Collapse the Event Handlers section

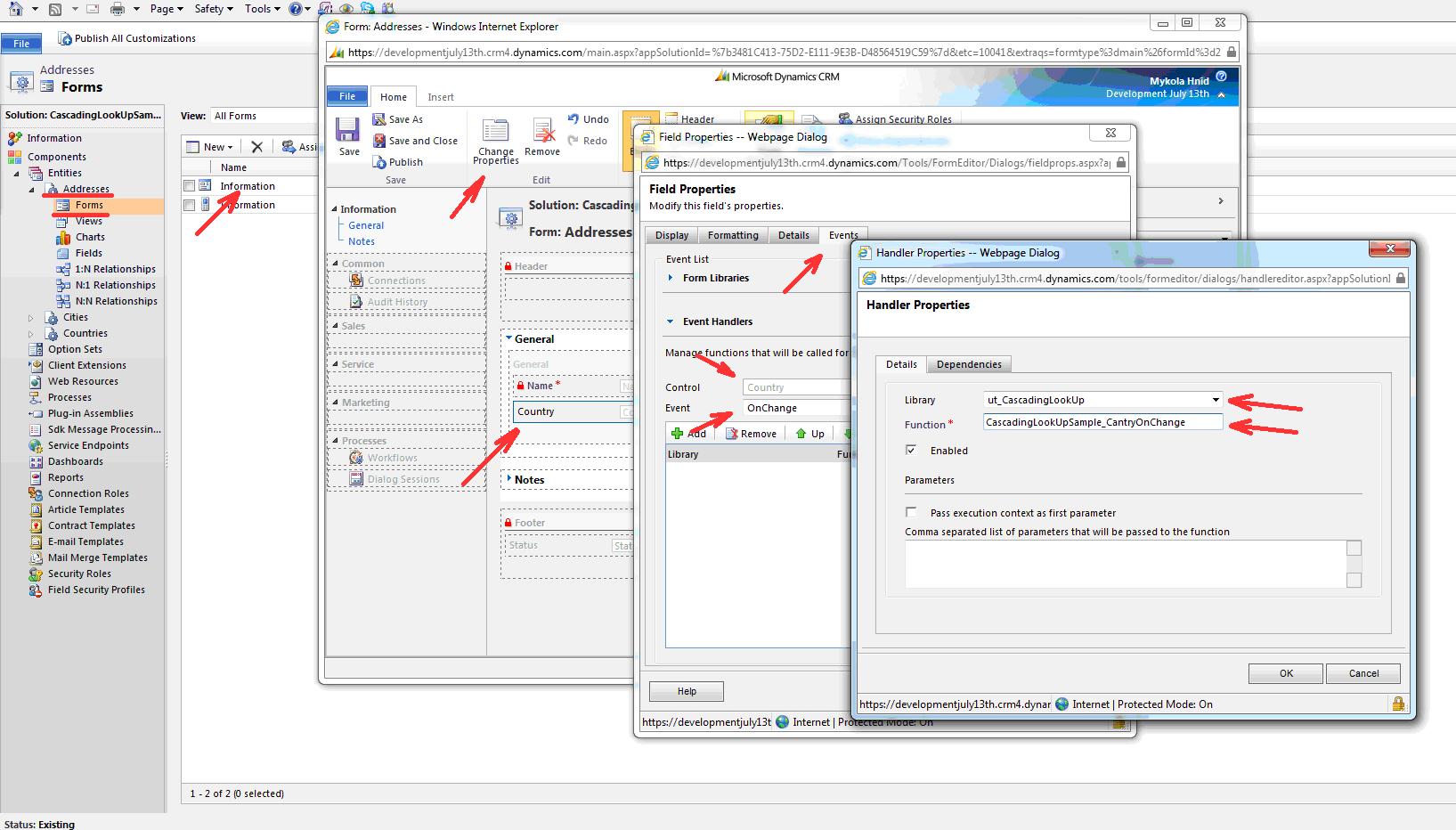point(670,321)
